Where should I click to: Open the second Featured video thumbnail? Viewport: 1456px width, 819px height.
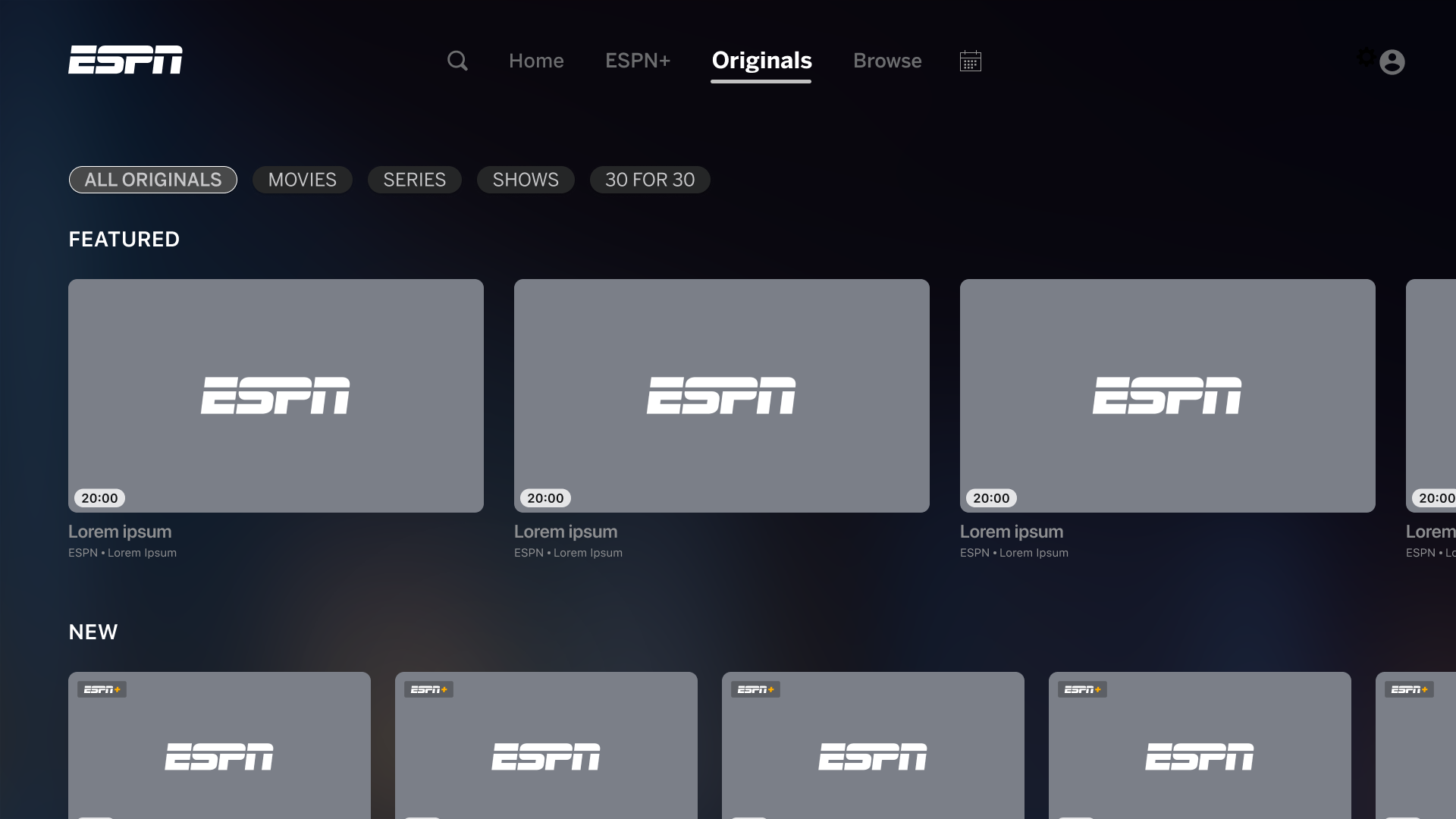coord(722,396)
